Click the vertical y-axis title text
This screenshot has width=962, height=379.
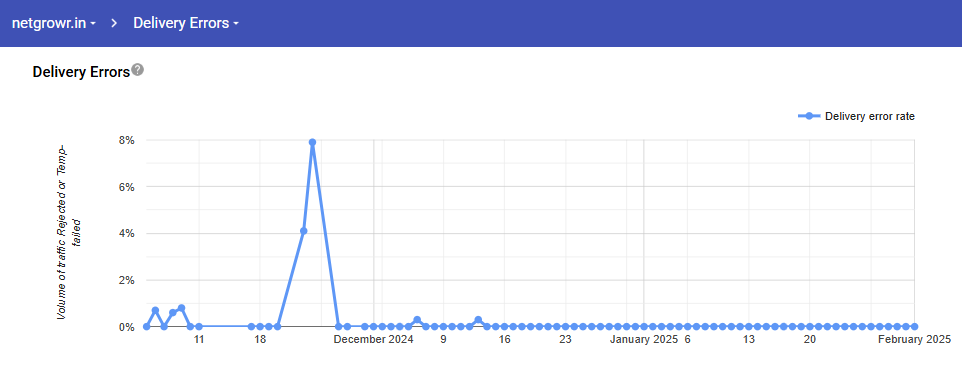[69, 233]
